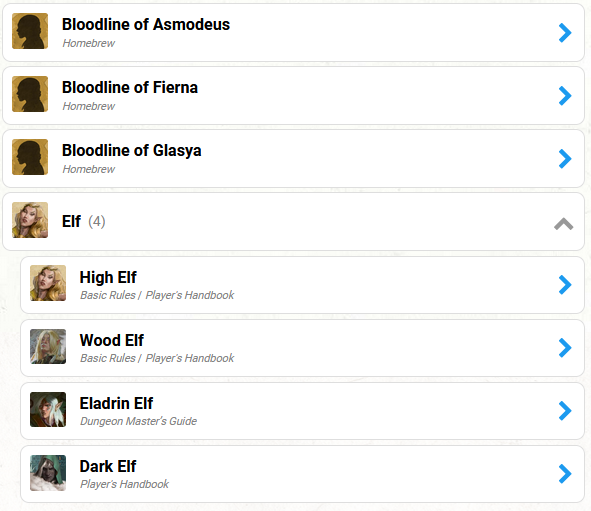Click the Bloodline of Glasya silhouette image
Viewport: 591px width, 511px height.
(30, 157)
